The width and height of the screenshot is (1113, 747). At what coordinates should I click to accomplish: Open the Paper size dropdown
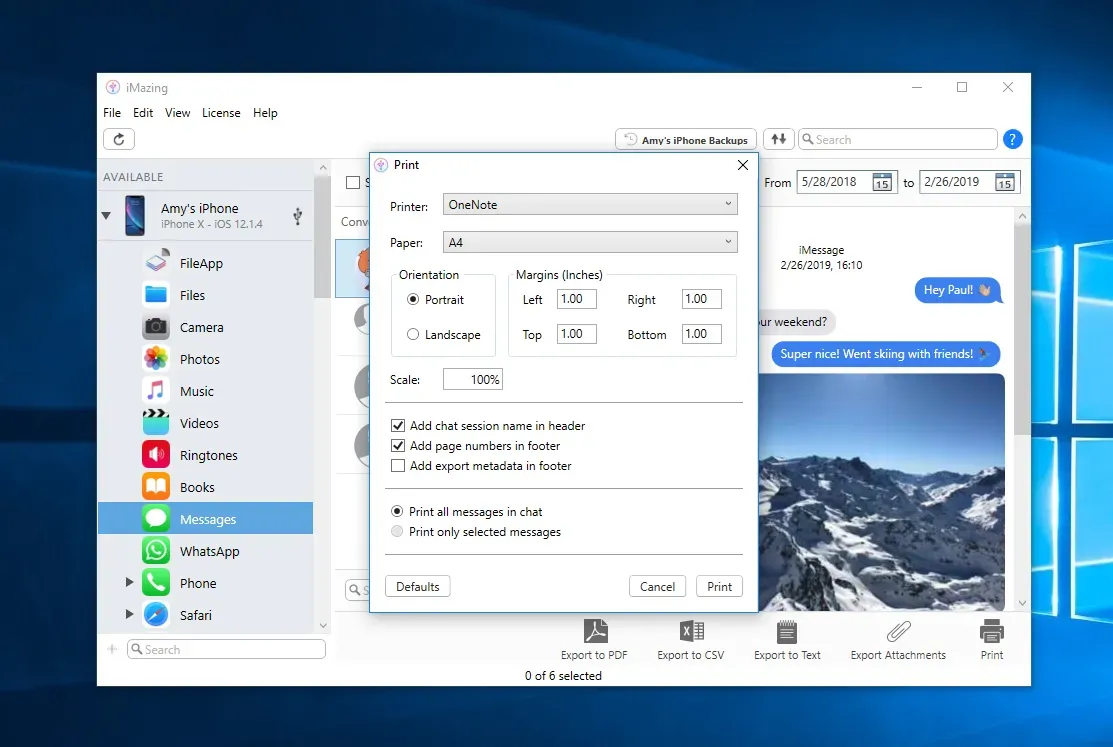click(x=589, y=242)
